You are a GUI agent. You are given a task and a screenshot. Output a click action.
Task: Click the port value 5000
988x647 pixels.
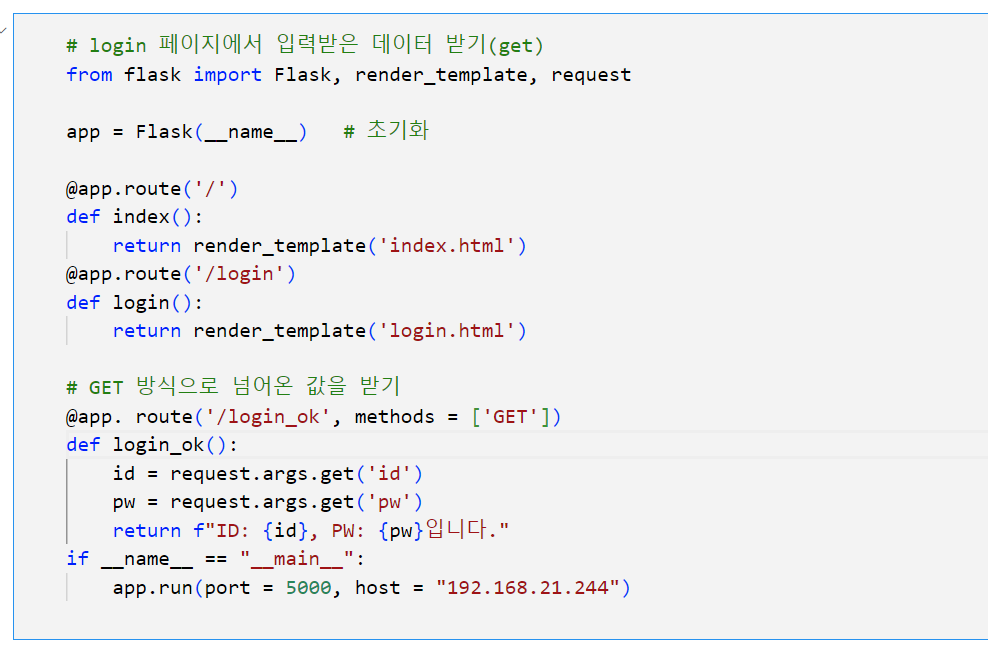[x=308, y=587]
